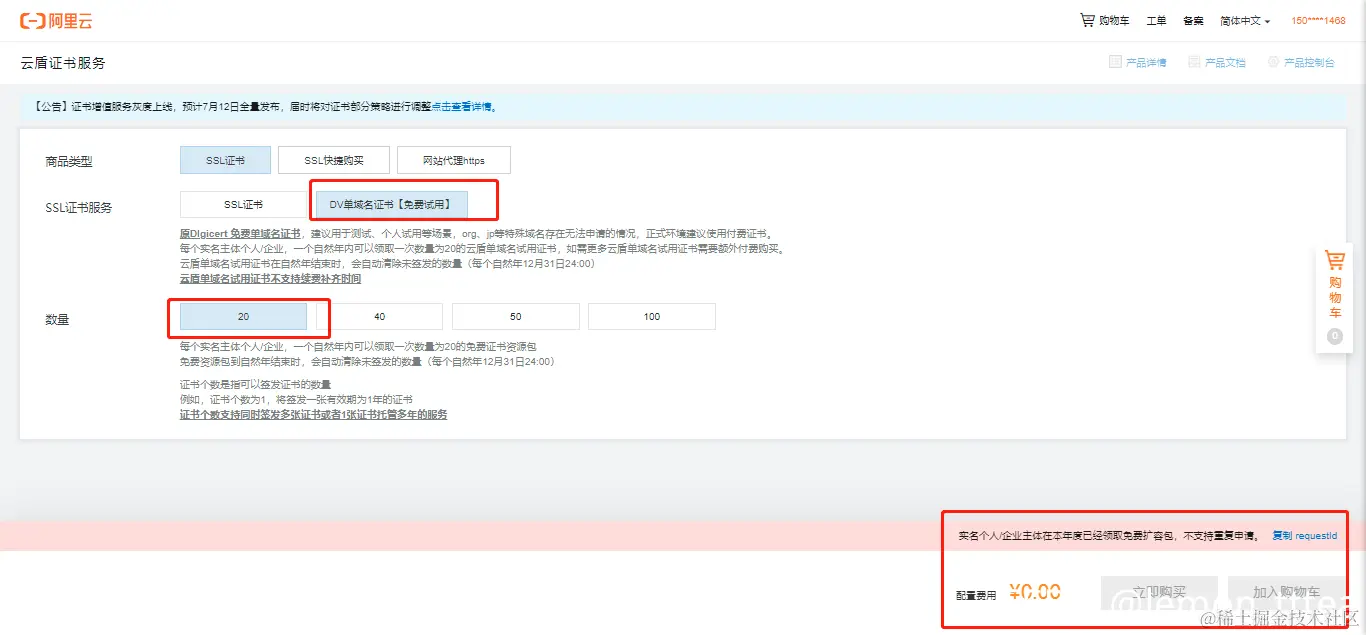The height and width of the screenshot is (635, 1366).
Task: Open 备案 in the top navigation
Action: click(1193, 21)
